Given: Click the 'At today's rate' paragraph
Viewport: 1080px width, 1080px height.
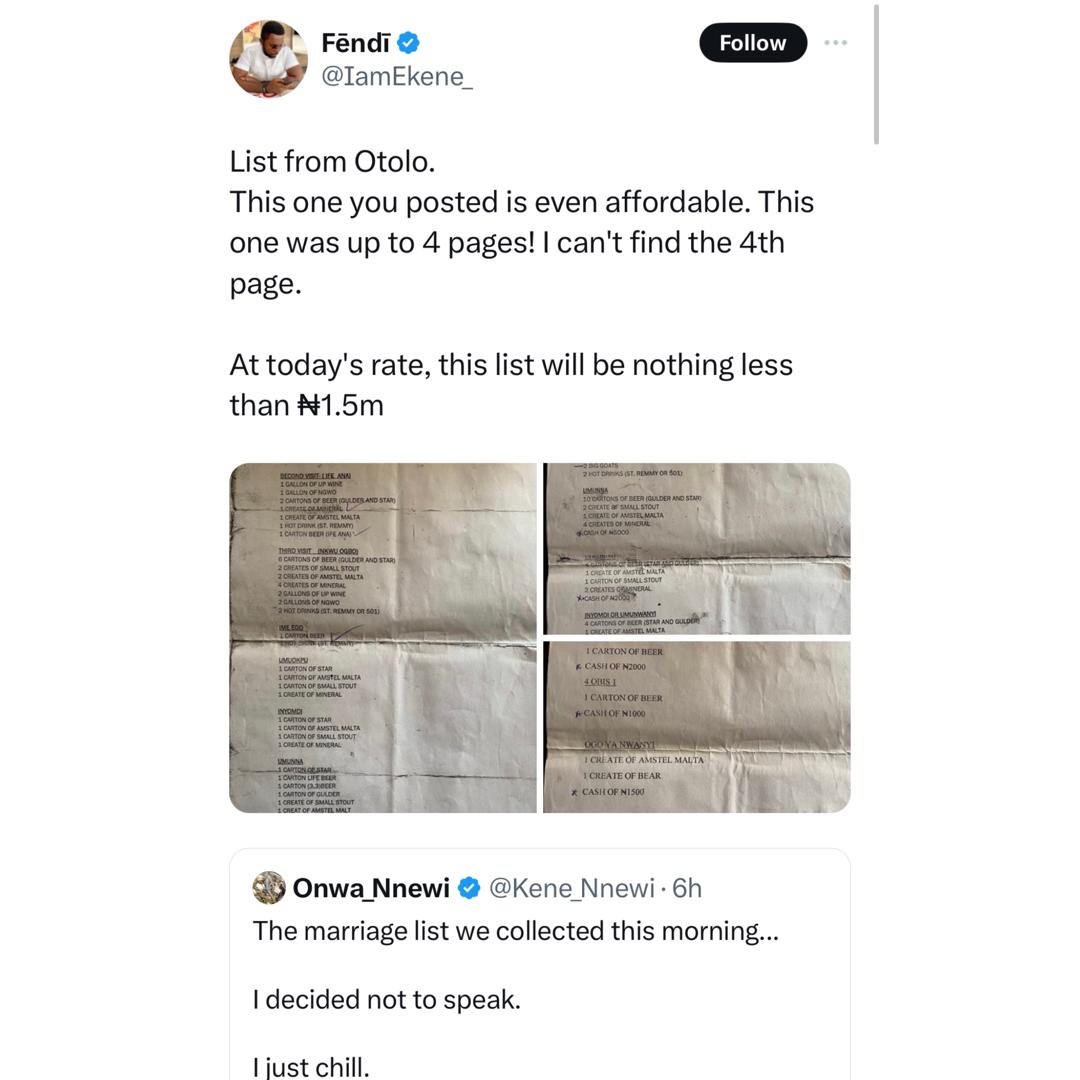Looking at the screenshot, I should [x=510, y=384].
